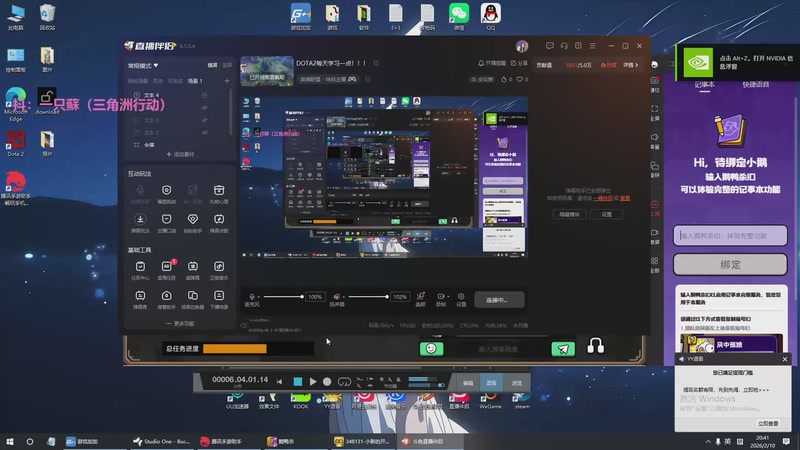
Task: Expand 详情 next to 热度
Action: click(x=631, y=65)
